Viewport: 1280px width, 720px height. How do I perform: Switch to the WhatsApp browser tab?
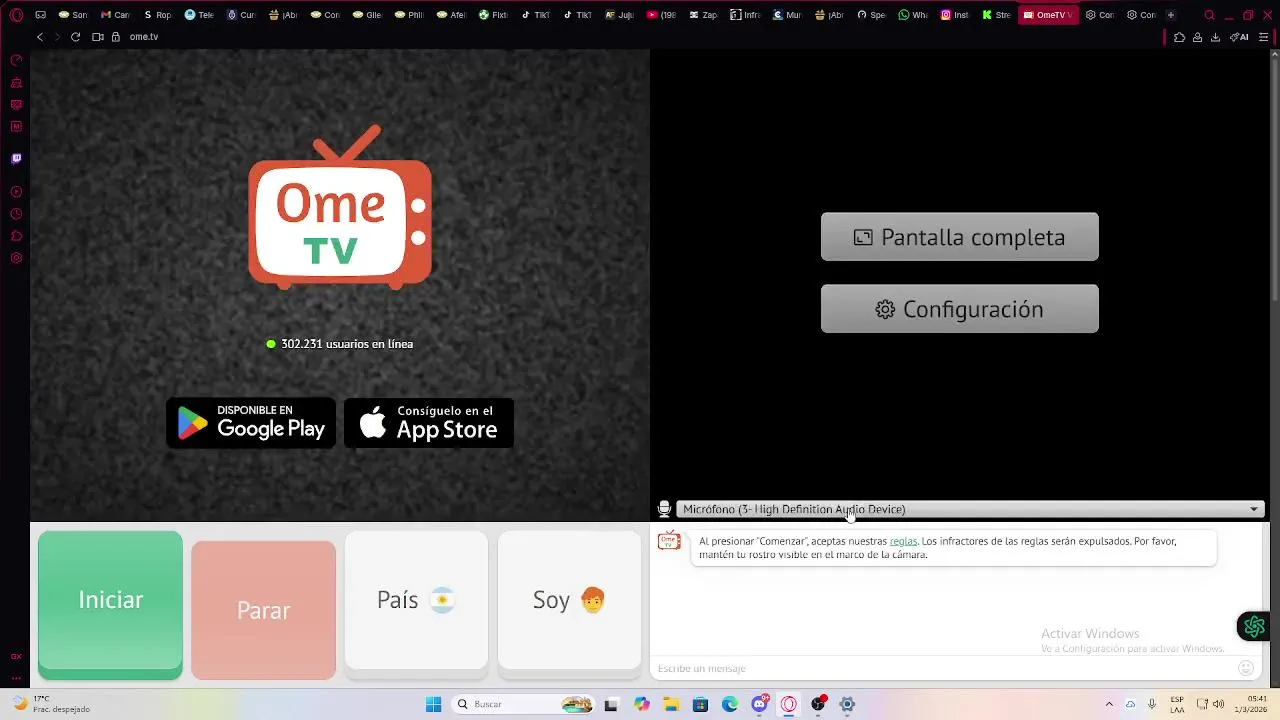coord(913,15)
